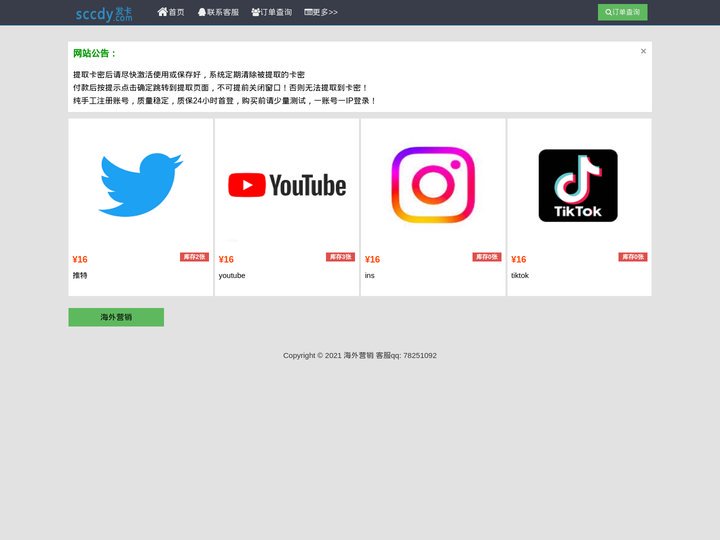Select the TikTok logo product image
The width and height of the screenshot is (720, 540).
coord(578,186)
